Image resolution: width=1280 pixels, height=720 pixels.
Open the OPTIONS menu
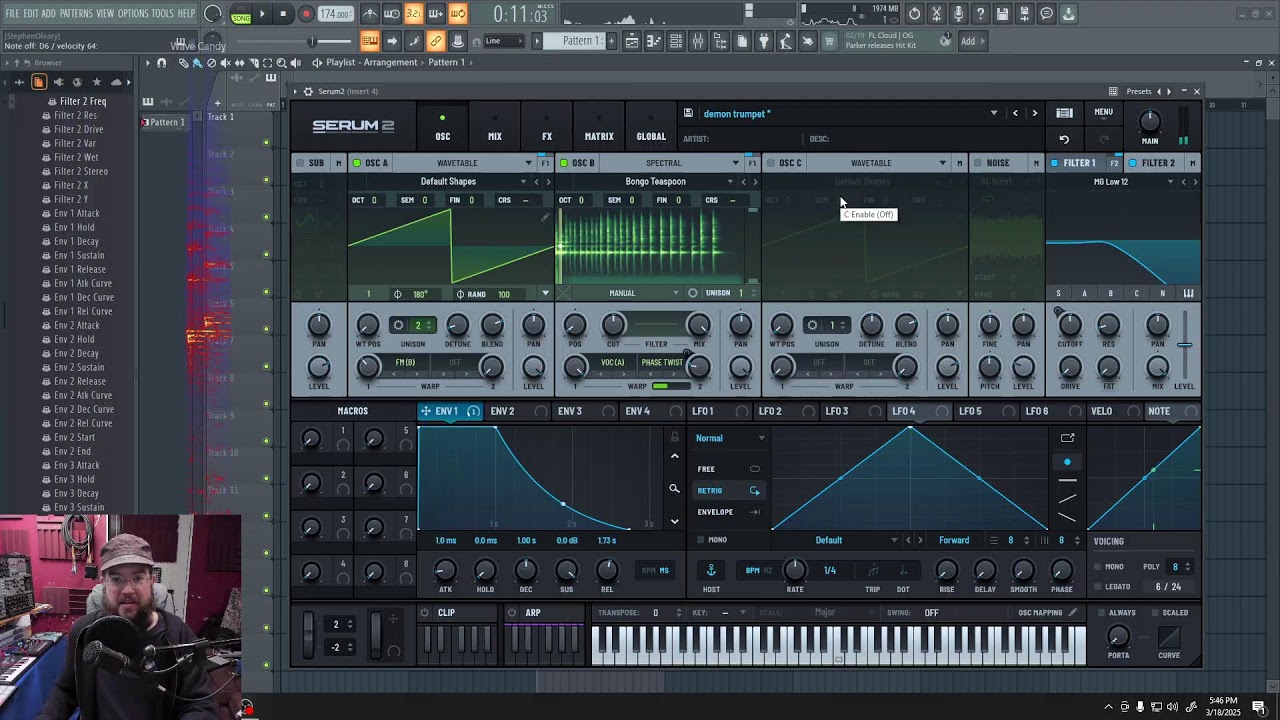(x=133, y=13)
